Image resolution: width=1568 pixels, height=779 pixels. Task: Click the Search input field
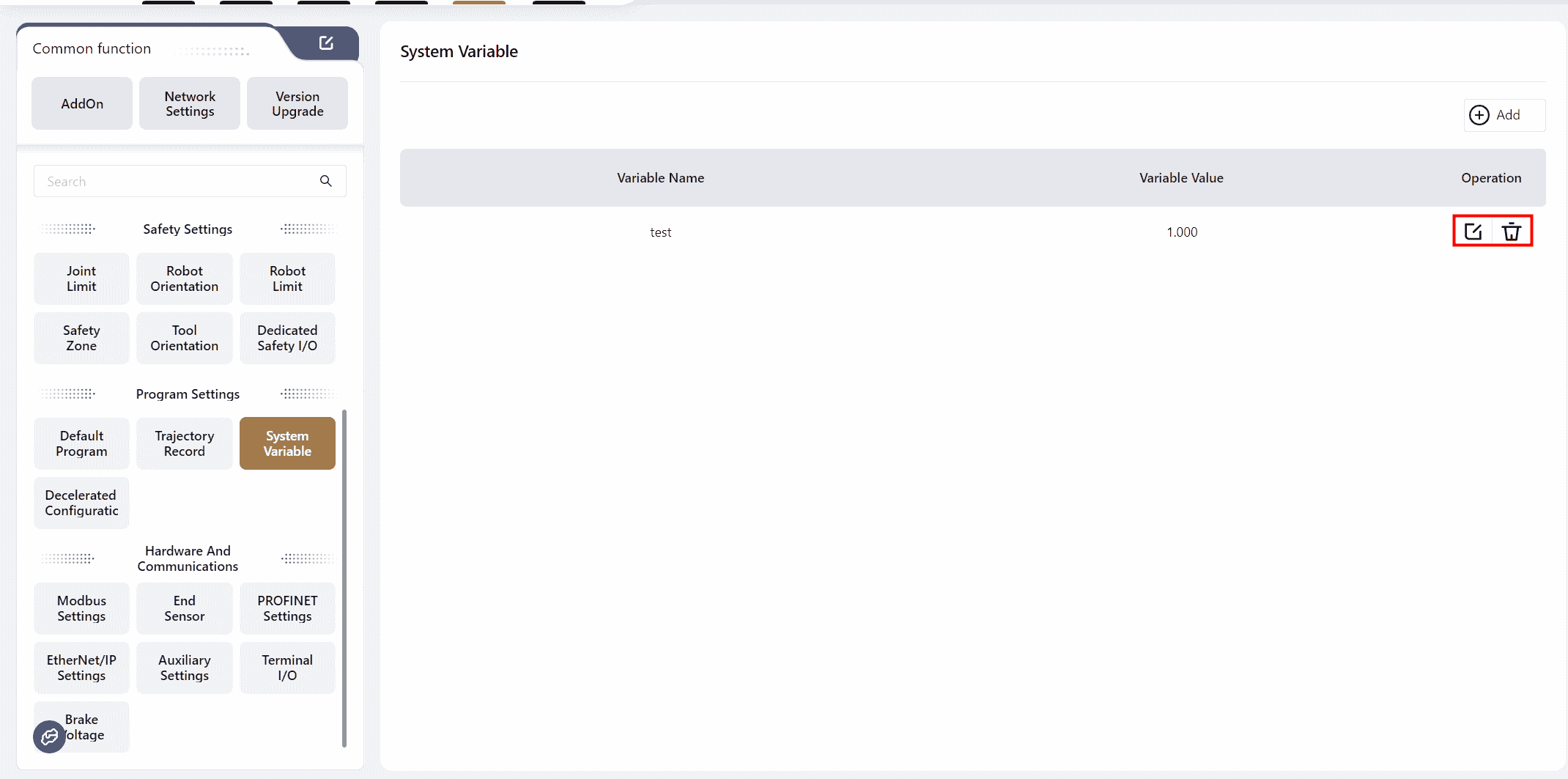[176, 181]
